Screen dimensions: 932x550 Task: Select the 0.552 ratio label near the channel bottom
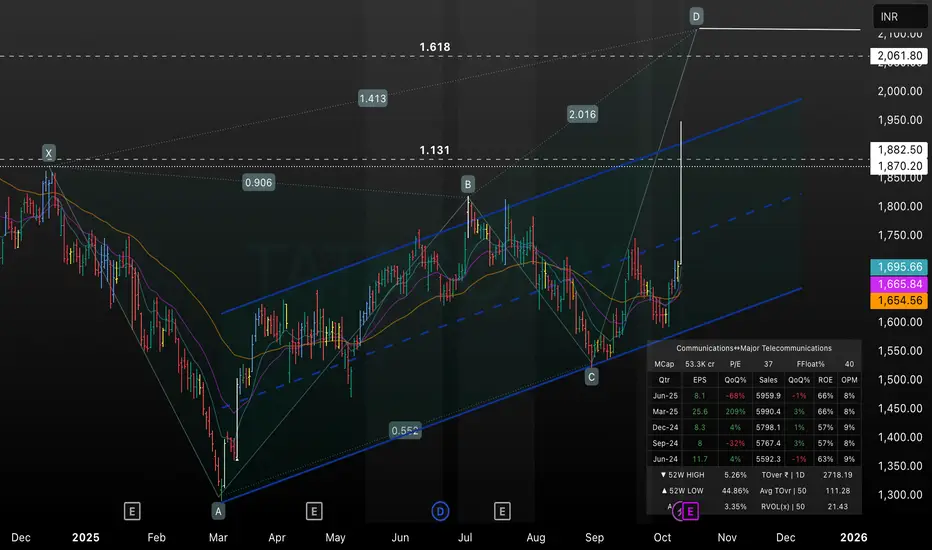point(405,430)
